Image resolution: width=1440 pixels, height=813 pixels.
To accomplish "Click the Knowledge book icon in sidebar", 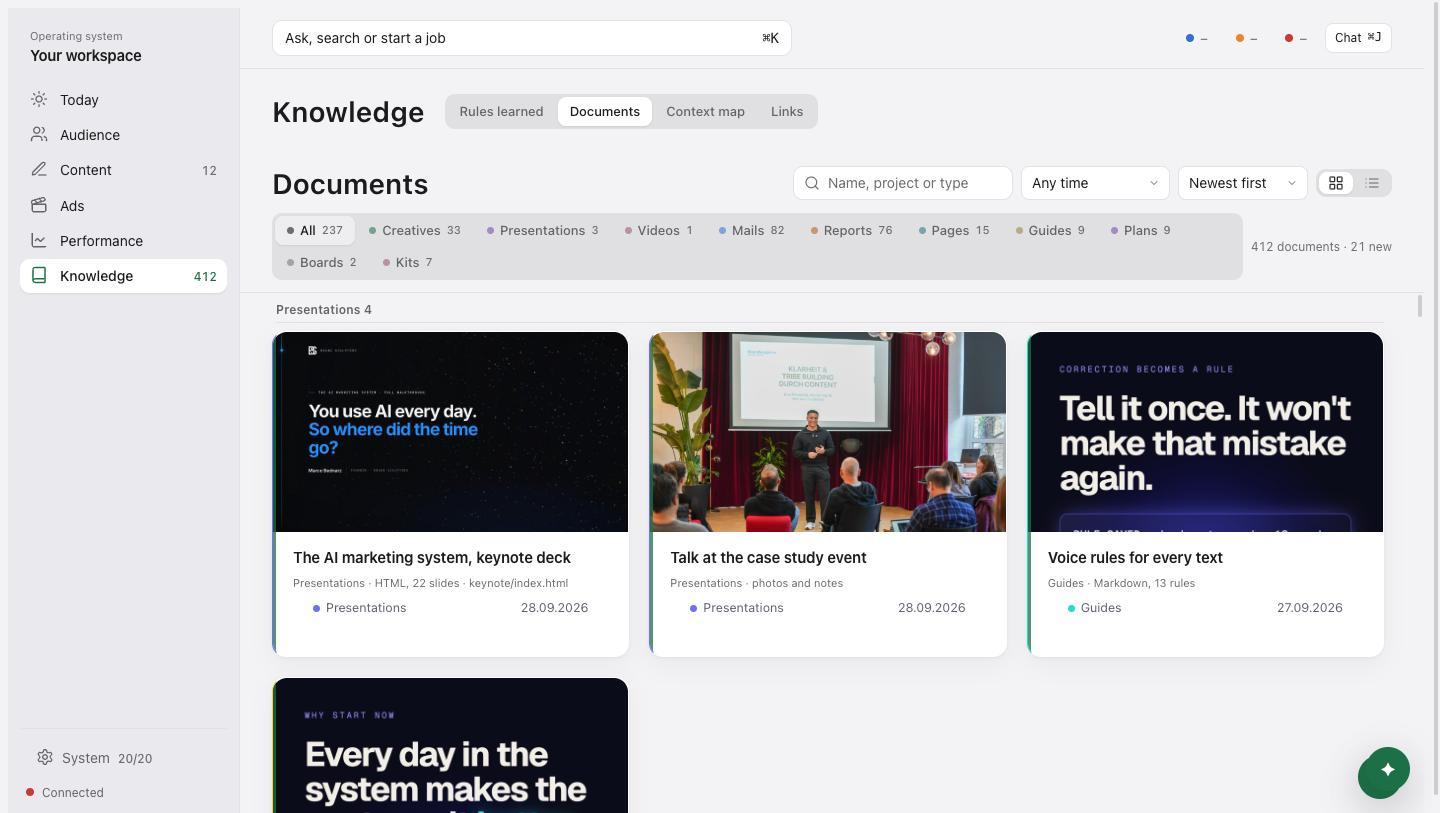I will tap(39, 275).
